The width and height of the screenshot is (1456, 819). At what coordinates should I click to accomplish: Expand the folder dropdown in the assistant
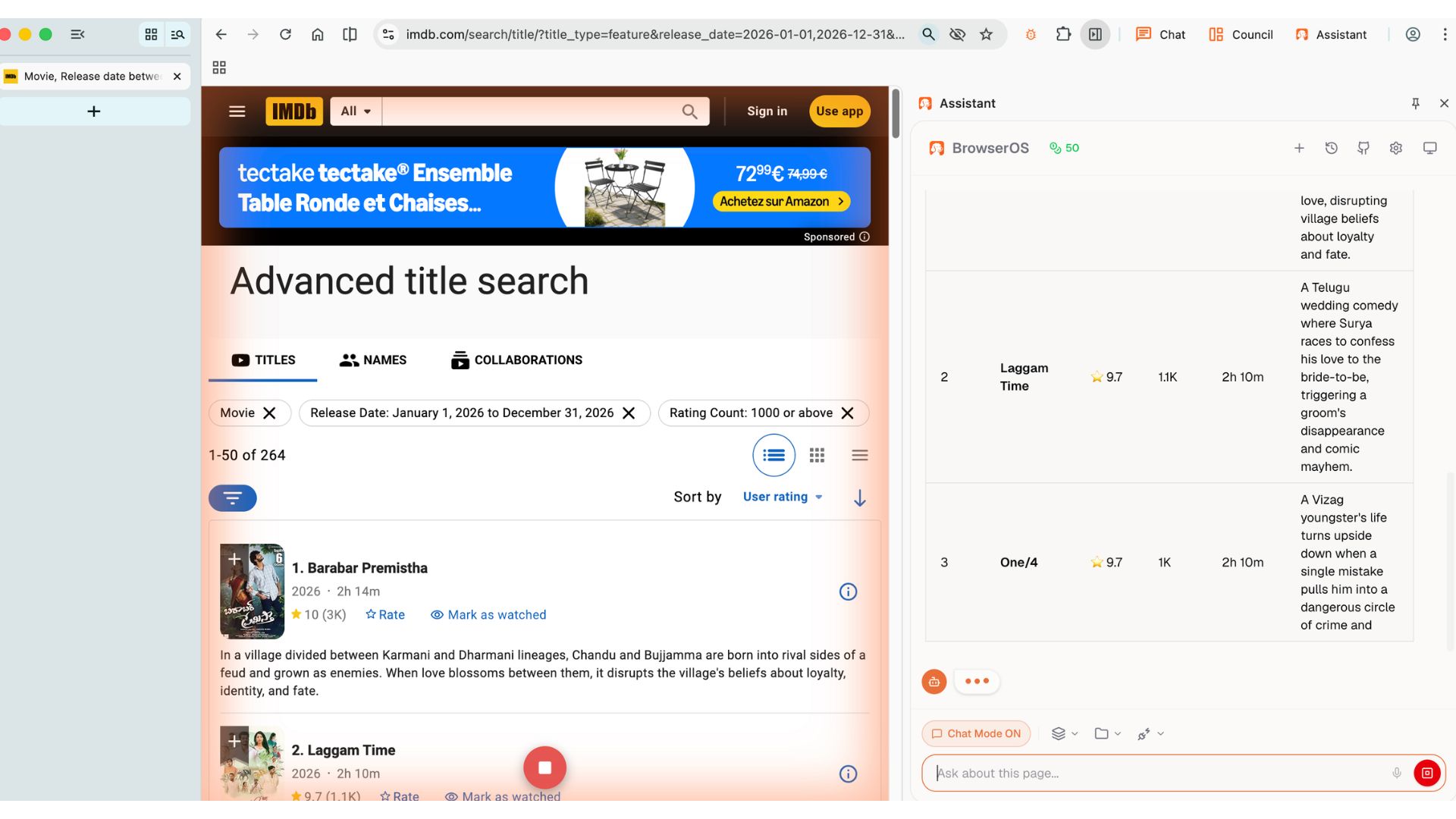(x=1107, y=733)
